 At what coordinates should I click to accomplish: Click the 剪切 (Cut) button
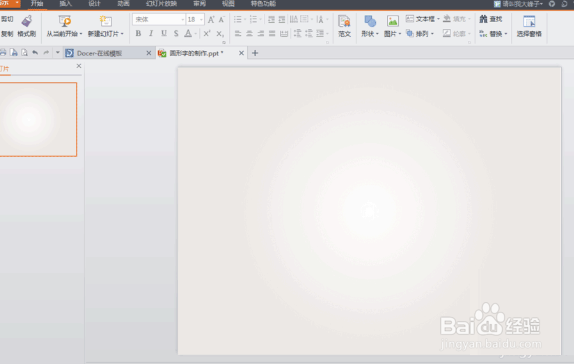pyautogui.click(x=7, y=19)
